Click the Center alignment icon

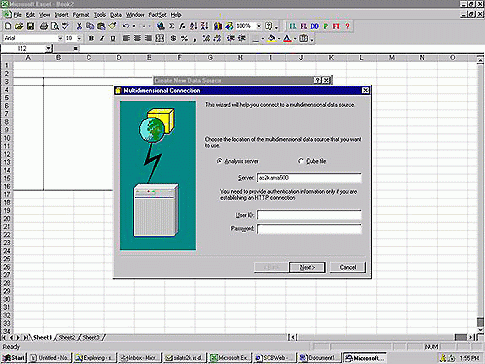coord(137,38)
